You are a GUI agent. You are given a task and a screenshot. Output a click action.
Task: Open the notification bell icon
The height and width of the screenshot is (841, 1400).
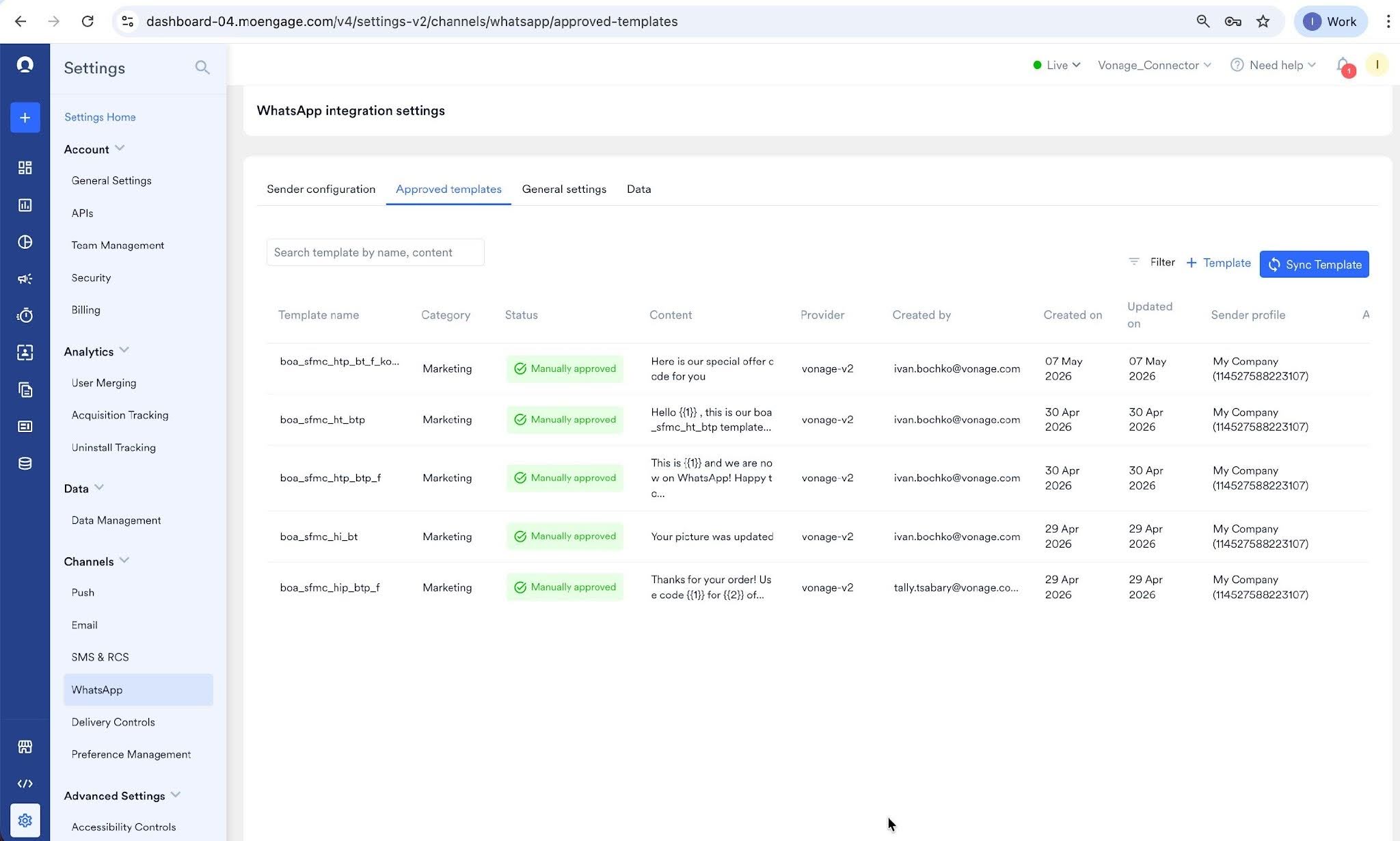point(1343,66)
